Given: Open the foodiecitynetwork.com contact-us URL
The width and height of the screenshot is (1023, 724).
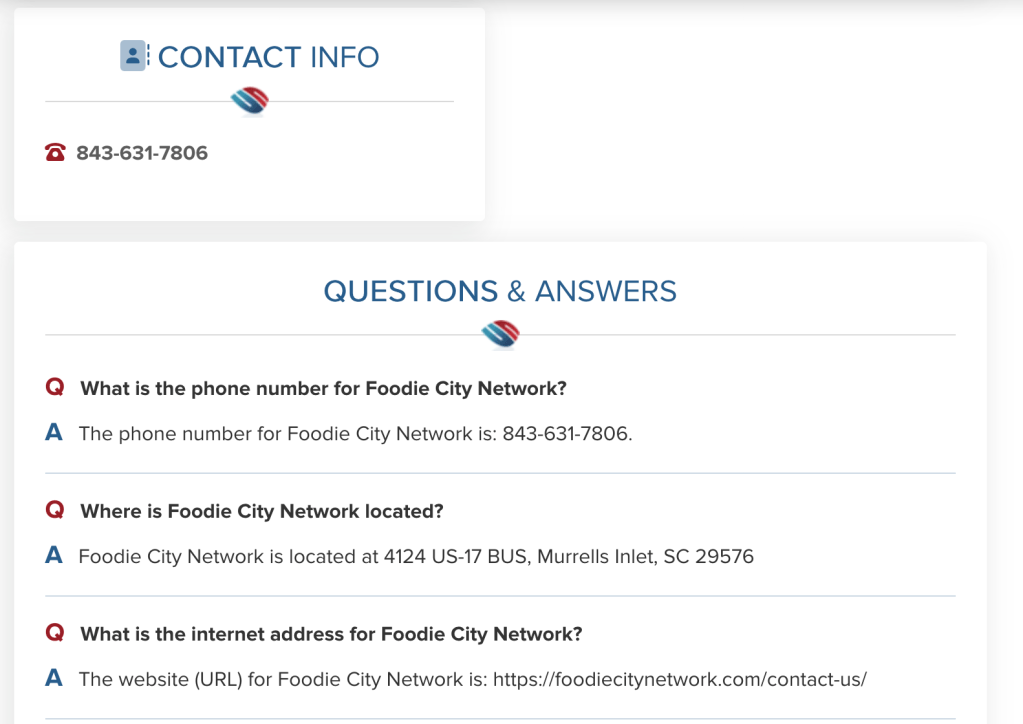Looking at the screenshot, I should pyautogui.click(x=678, y=680).
